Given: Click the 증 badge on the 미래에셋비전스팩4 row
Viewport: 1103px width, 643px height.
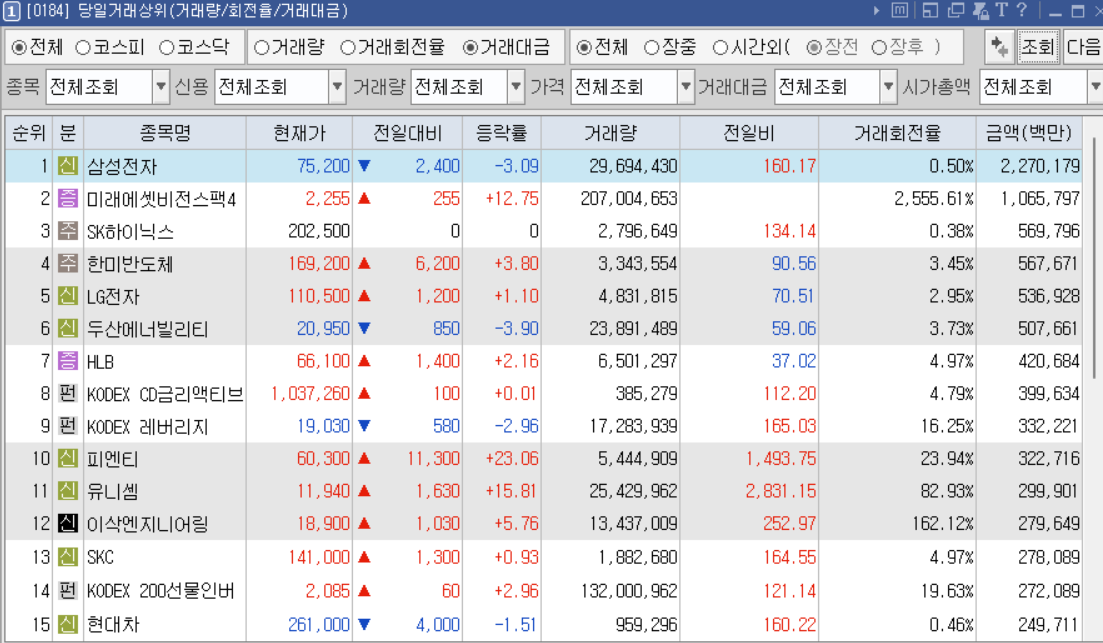Looking at the screenshot, I should coord(68,198).
